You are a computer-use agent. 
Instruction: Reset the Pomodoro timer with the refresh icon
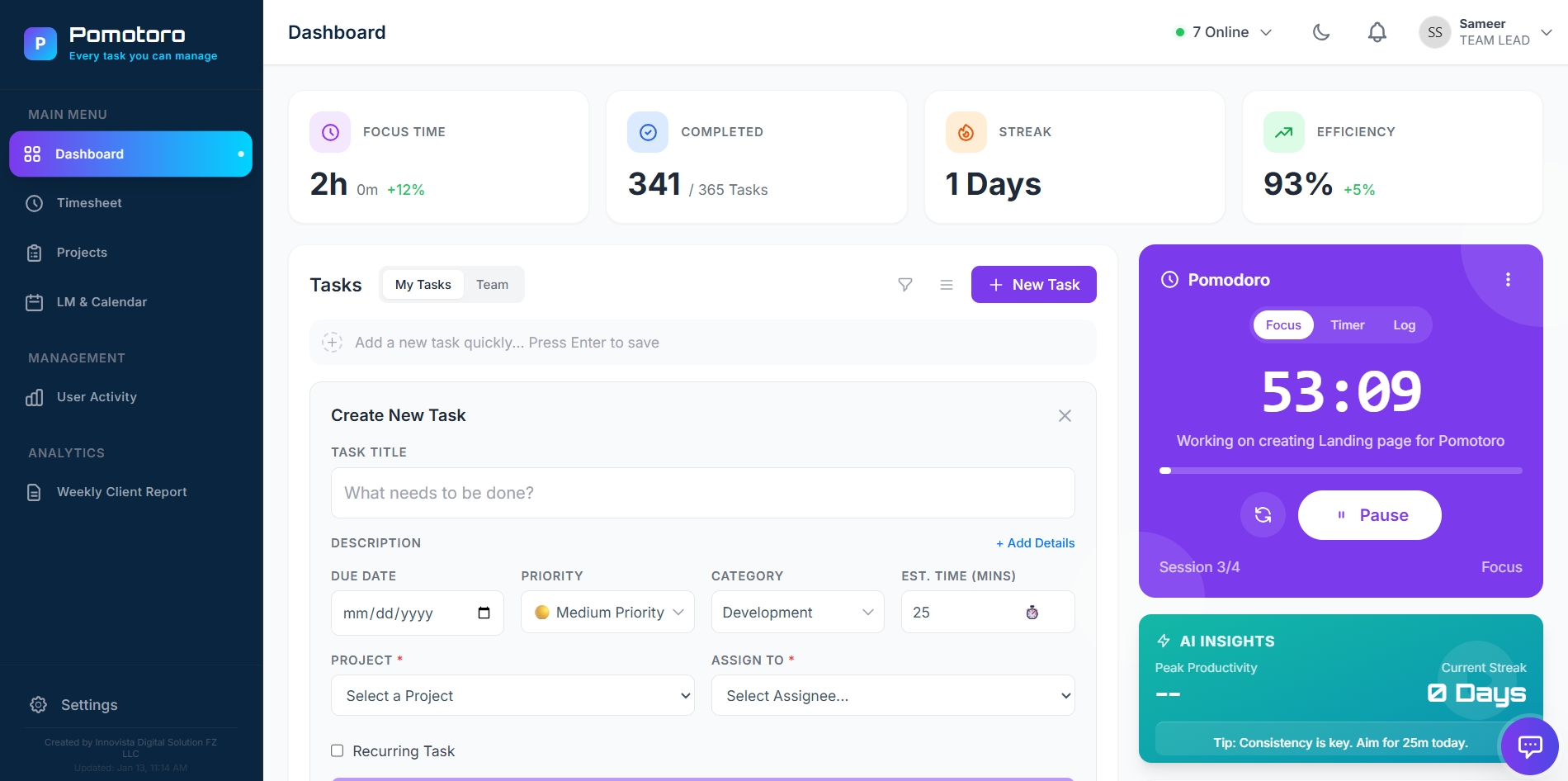coord(1263,515)
